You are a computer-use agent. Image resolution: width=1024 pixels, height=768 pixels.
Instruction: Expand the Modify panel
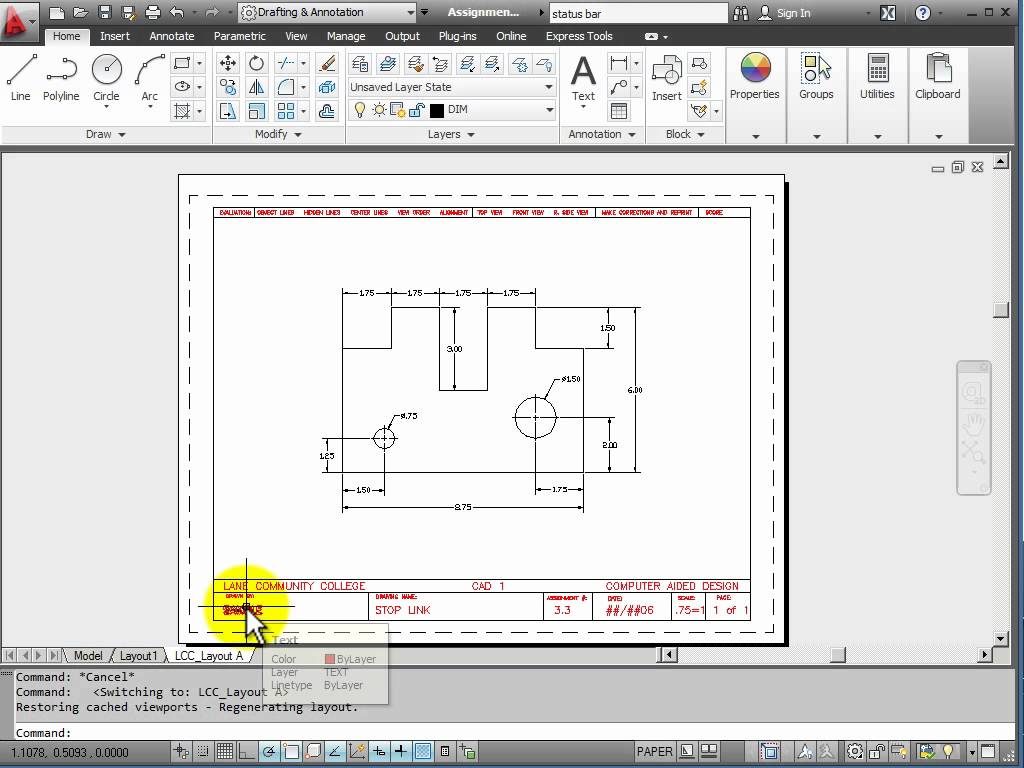pos(278,134)
